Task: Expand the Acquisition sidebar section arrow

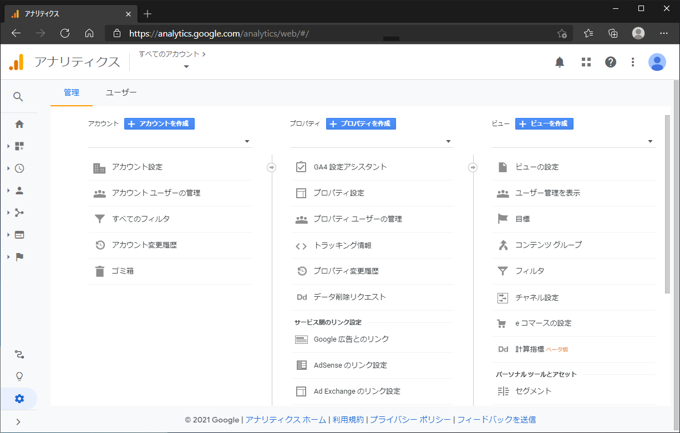Action: tap(8, 213)
